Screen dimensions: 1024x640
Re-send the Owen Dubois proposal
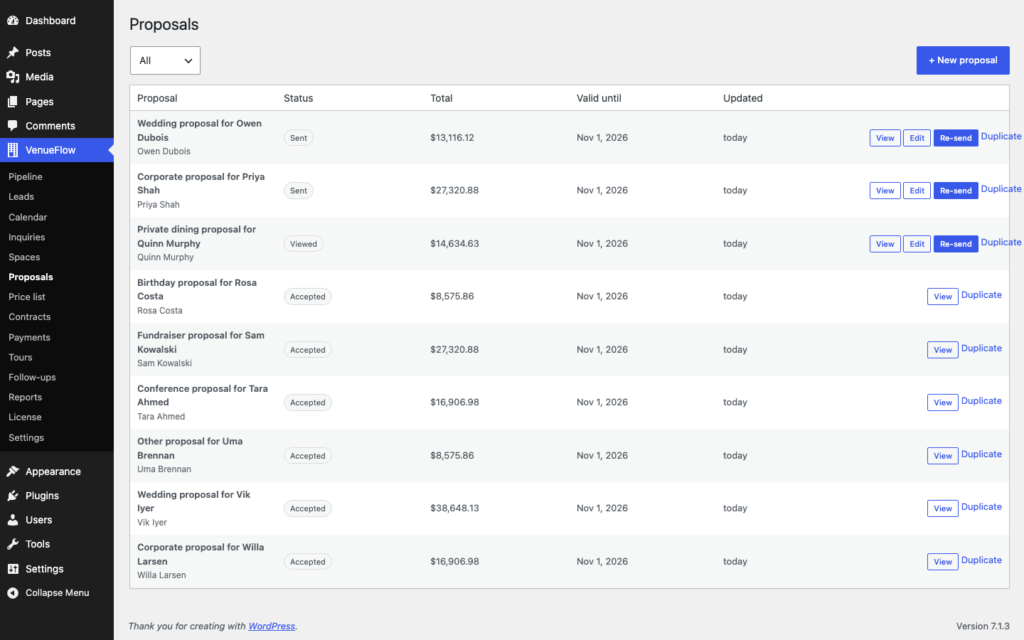(x=955, y=138)
